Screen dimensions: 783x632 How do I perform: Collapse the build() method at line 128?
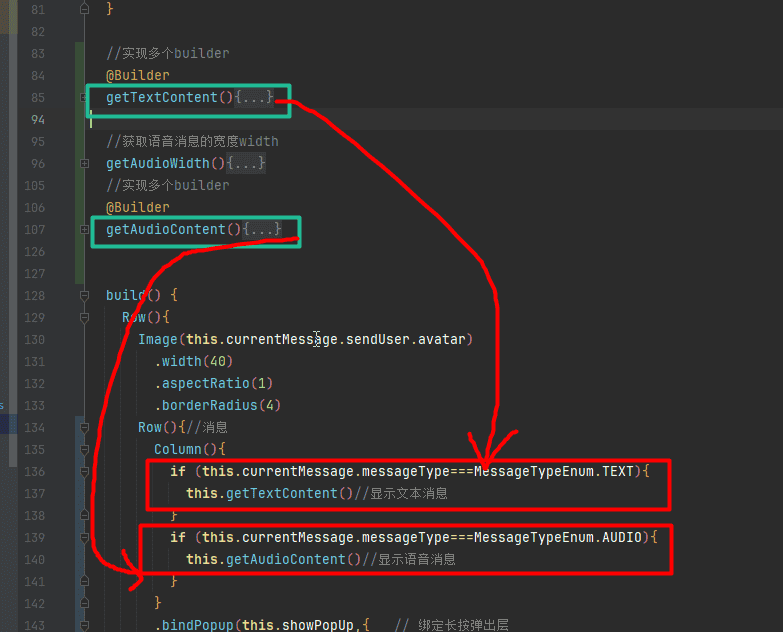pyautogui.click(x=84, y=296)
